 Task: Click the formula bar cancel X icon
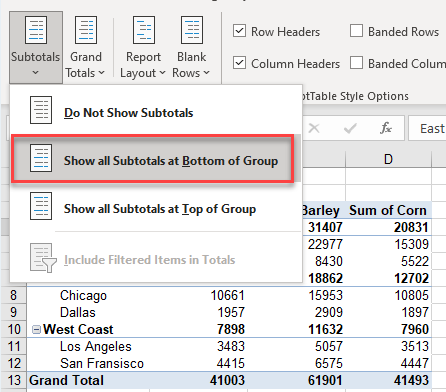point(314,128)
